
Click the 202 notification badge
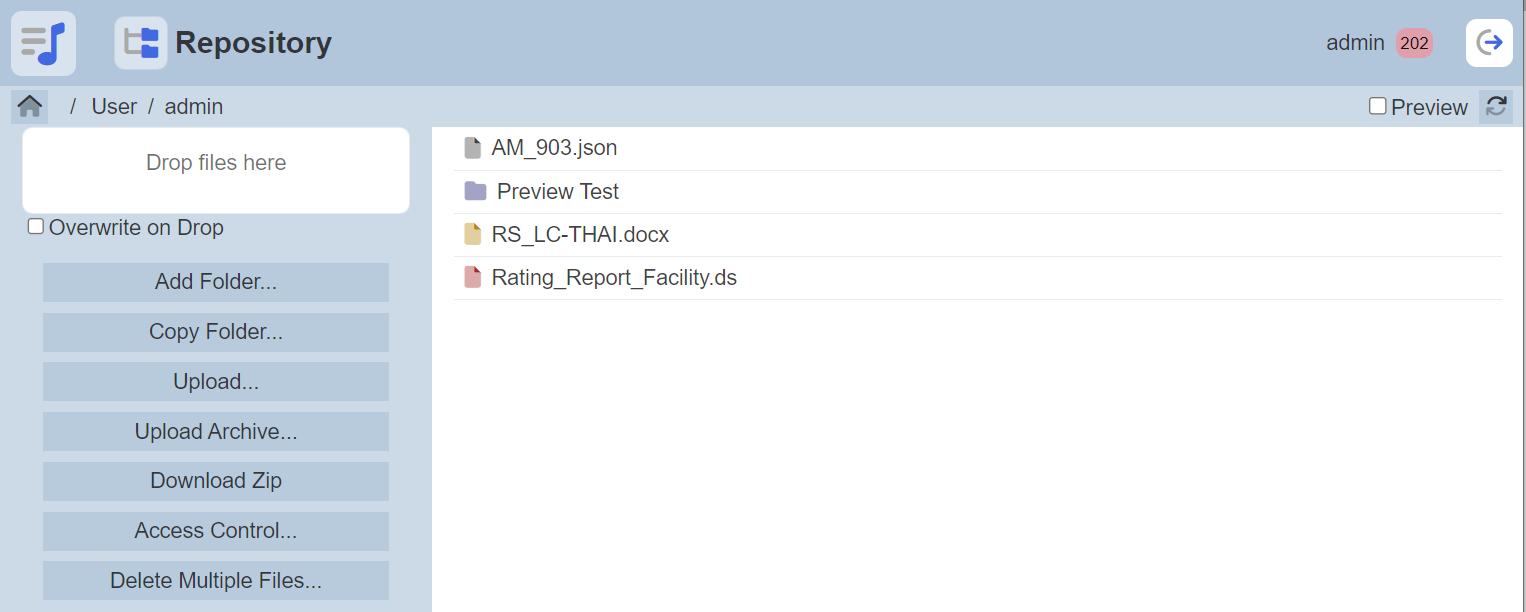1414,43
